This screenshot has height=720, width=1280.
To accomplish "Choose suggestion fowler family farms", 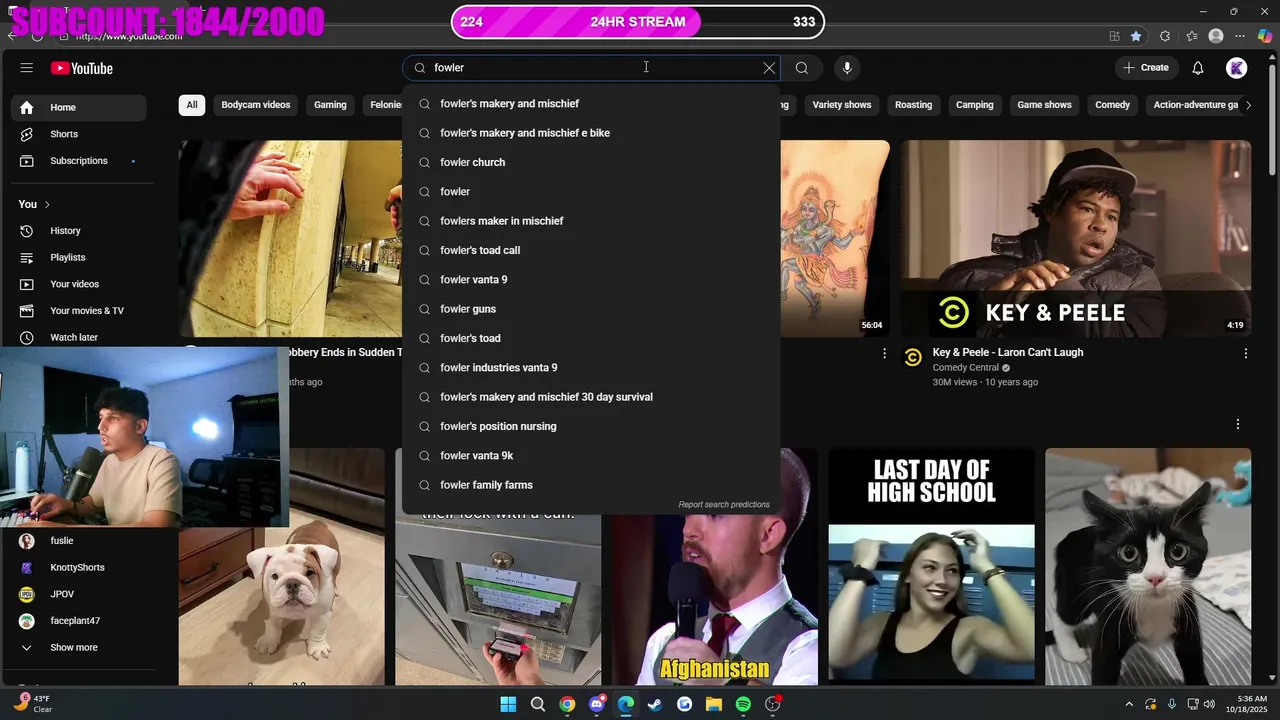I will [591, 485].
